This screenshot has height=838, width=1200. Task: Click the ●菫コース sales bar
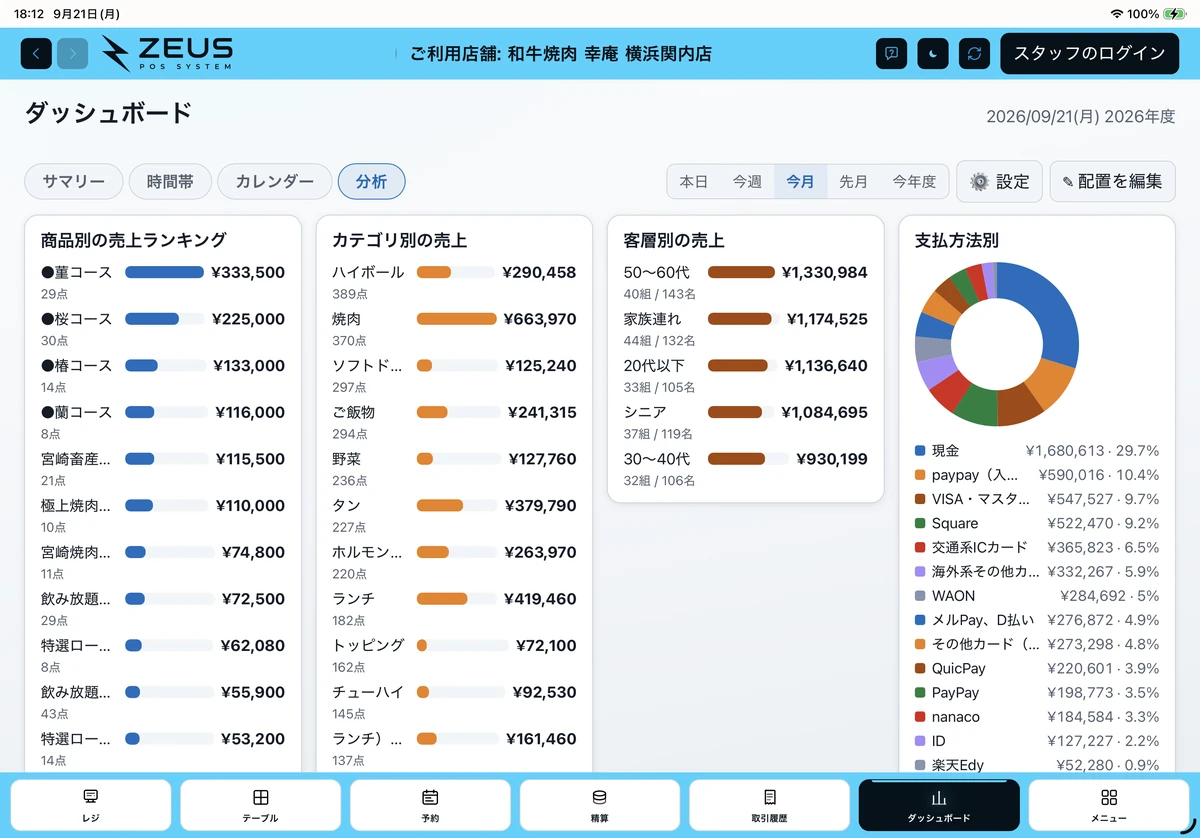pyautogui.click(x=164, y=272)
